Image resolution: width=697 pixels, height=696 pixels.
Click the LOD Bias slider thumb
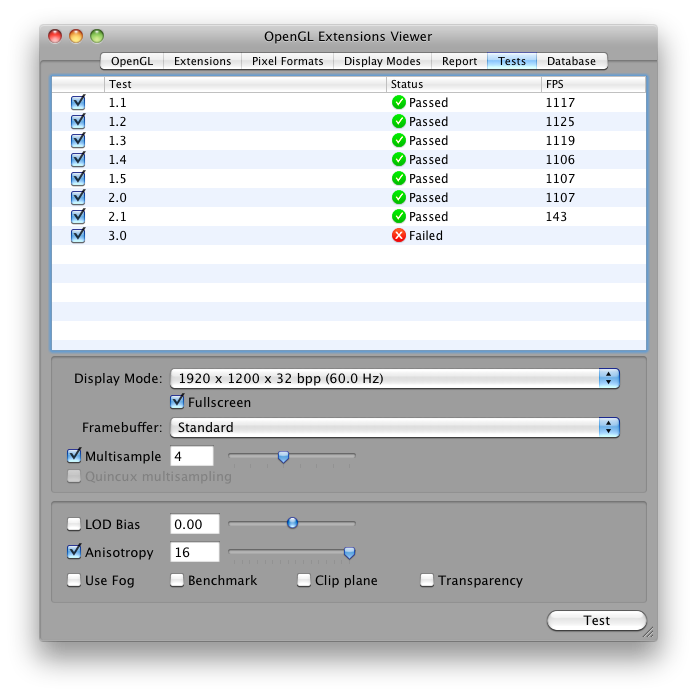292,523
